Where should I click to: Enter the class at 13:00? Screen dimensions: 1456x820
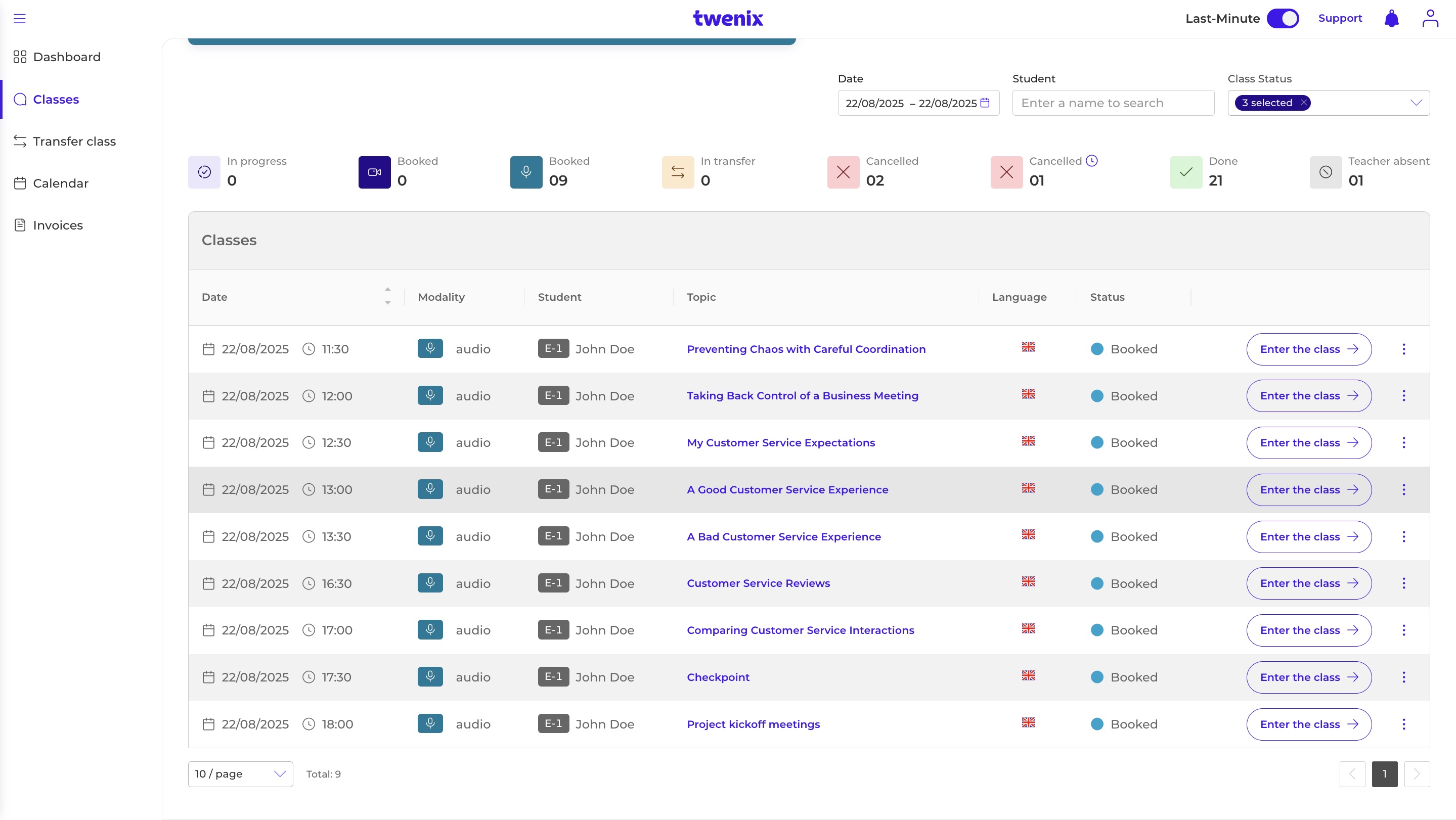1308,490
